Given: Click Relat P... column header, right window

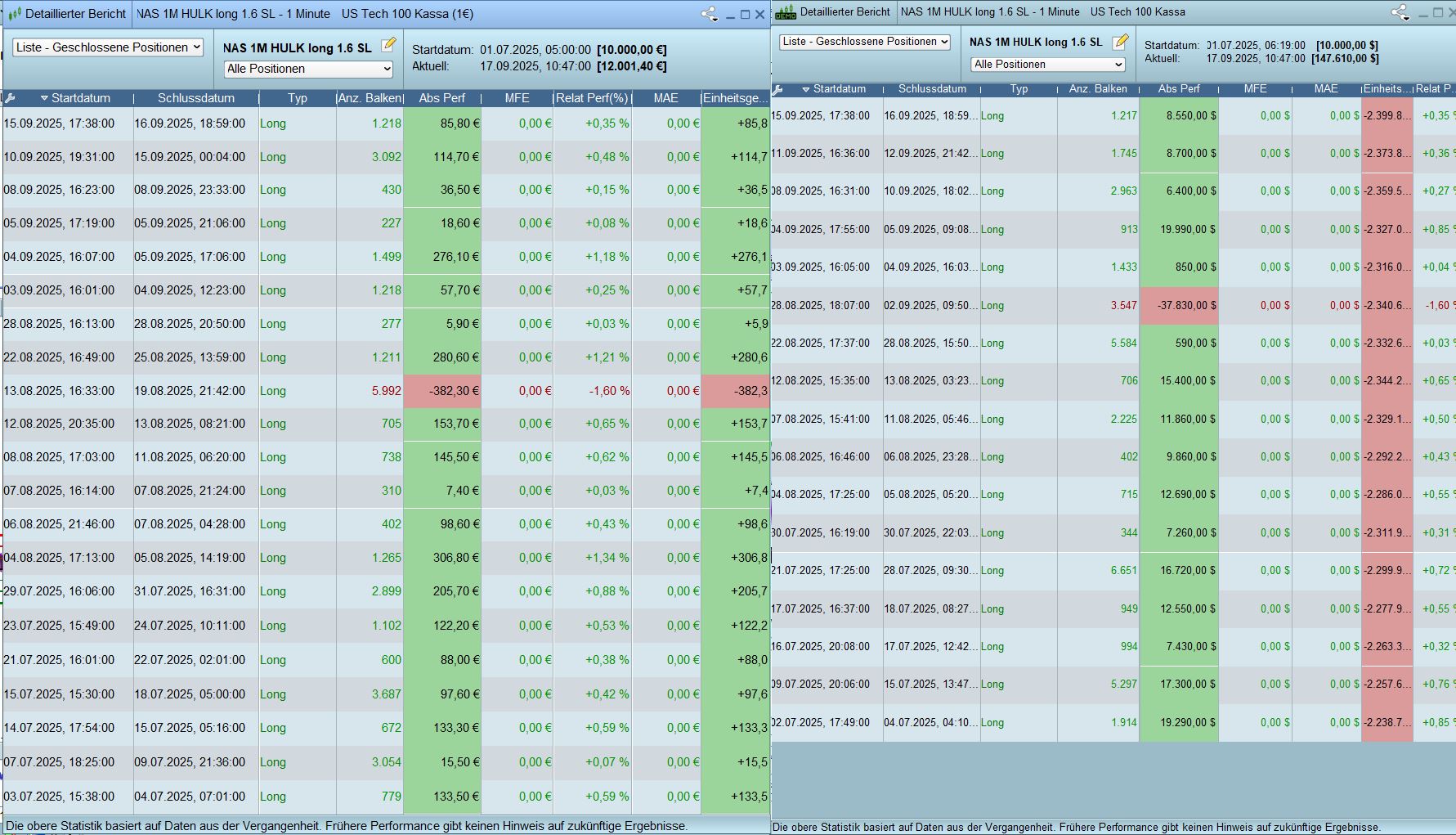Looking at the screenshot, I should point(1435,89).
